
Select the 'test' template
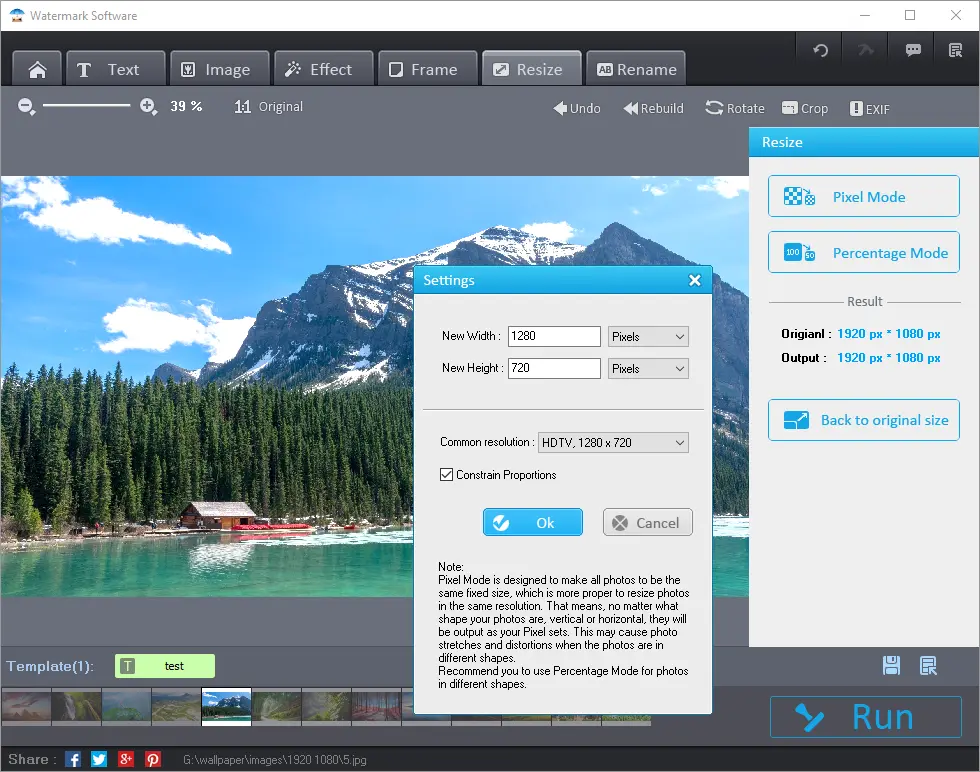165,666
